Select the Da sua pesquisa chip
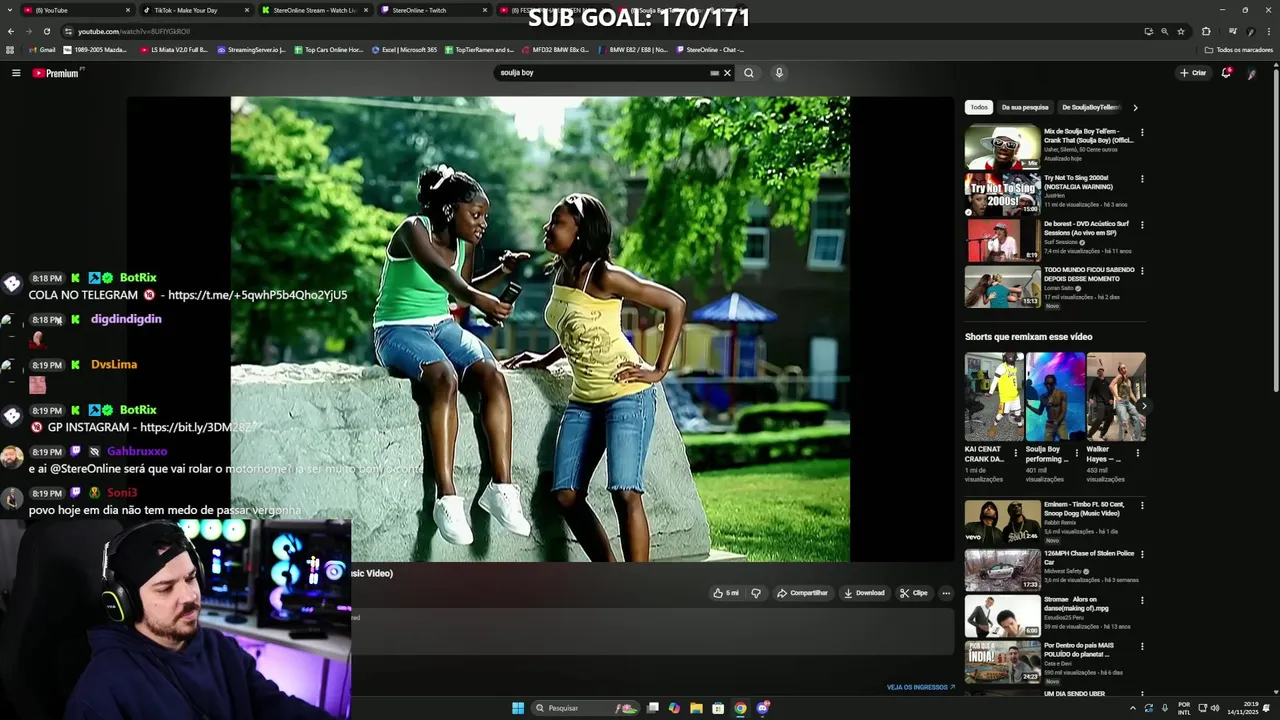The image size is (1280, 720). point(1025,107)
